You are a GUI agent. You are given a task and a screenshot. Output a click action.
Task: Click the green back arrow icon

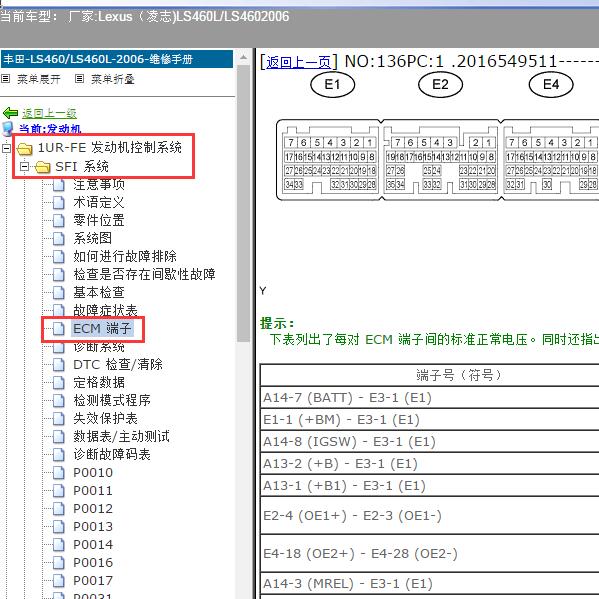tap(10, 113)
